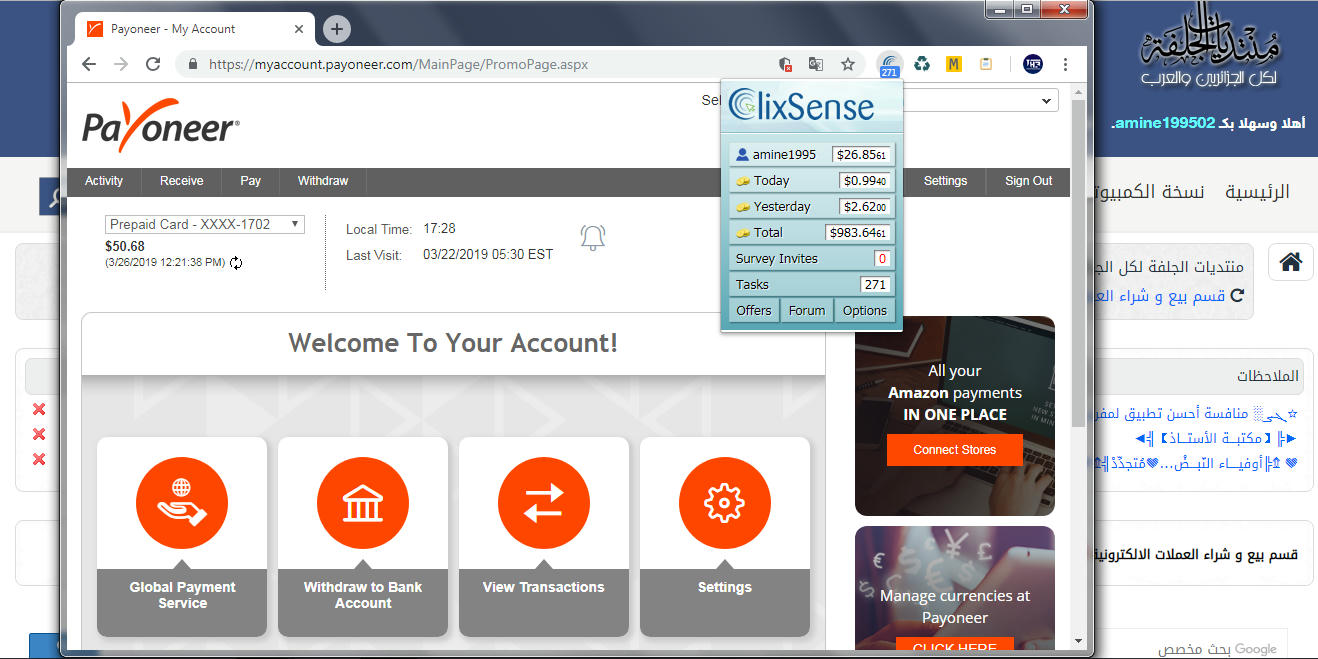Click the Yesterday earnings row in ClixSense

coord(812,206)
